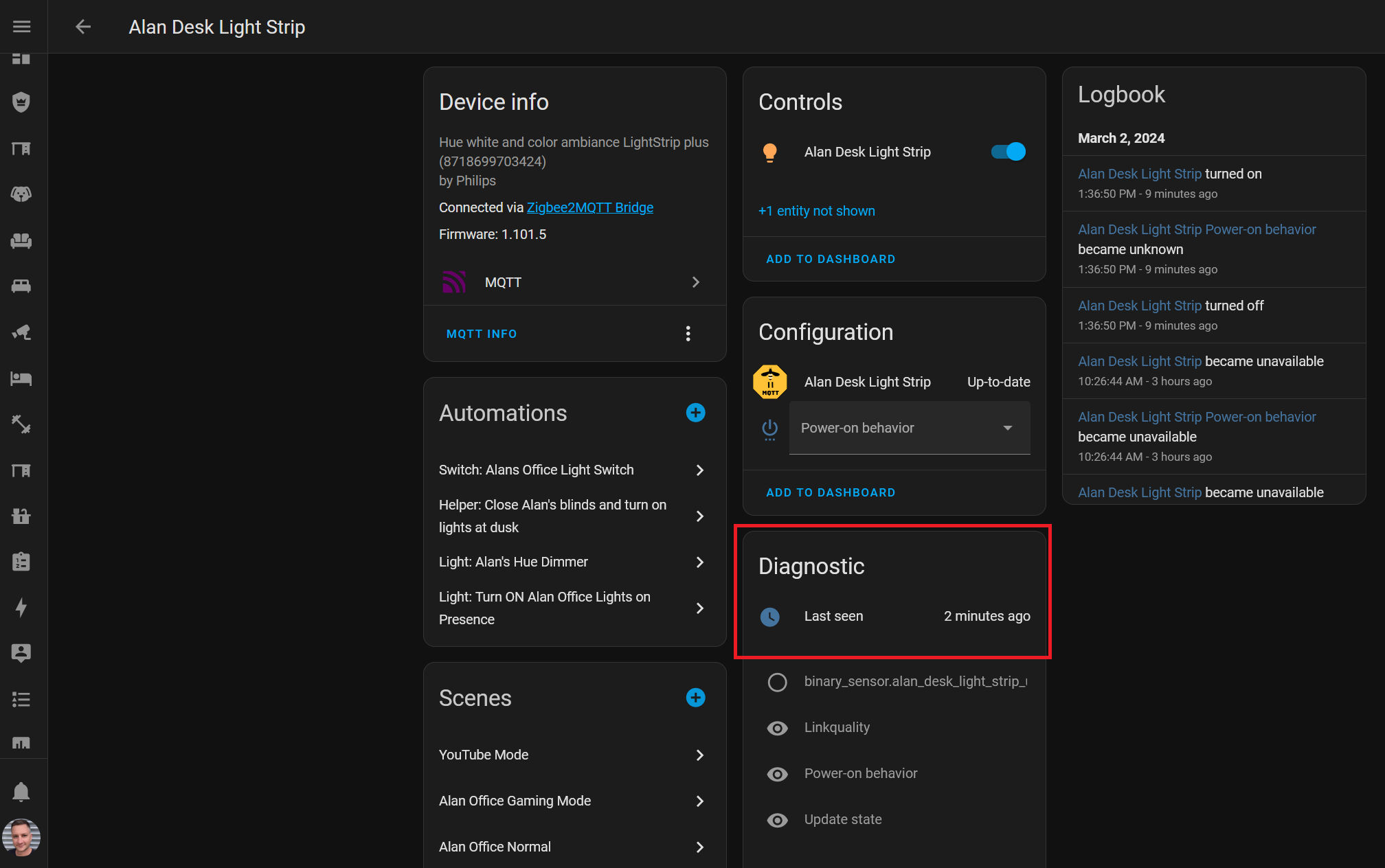Toggle the Alan Desk Light Strip switch
Image resolution: width=1385 pixels, height=868 pixels.
pos(1008,152)
